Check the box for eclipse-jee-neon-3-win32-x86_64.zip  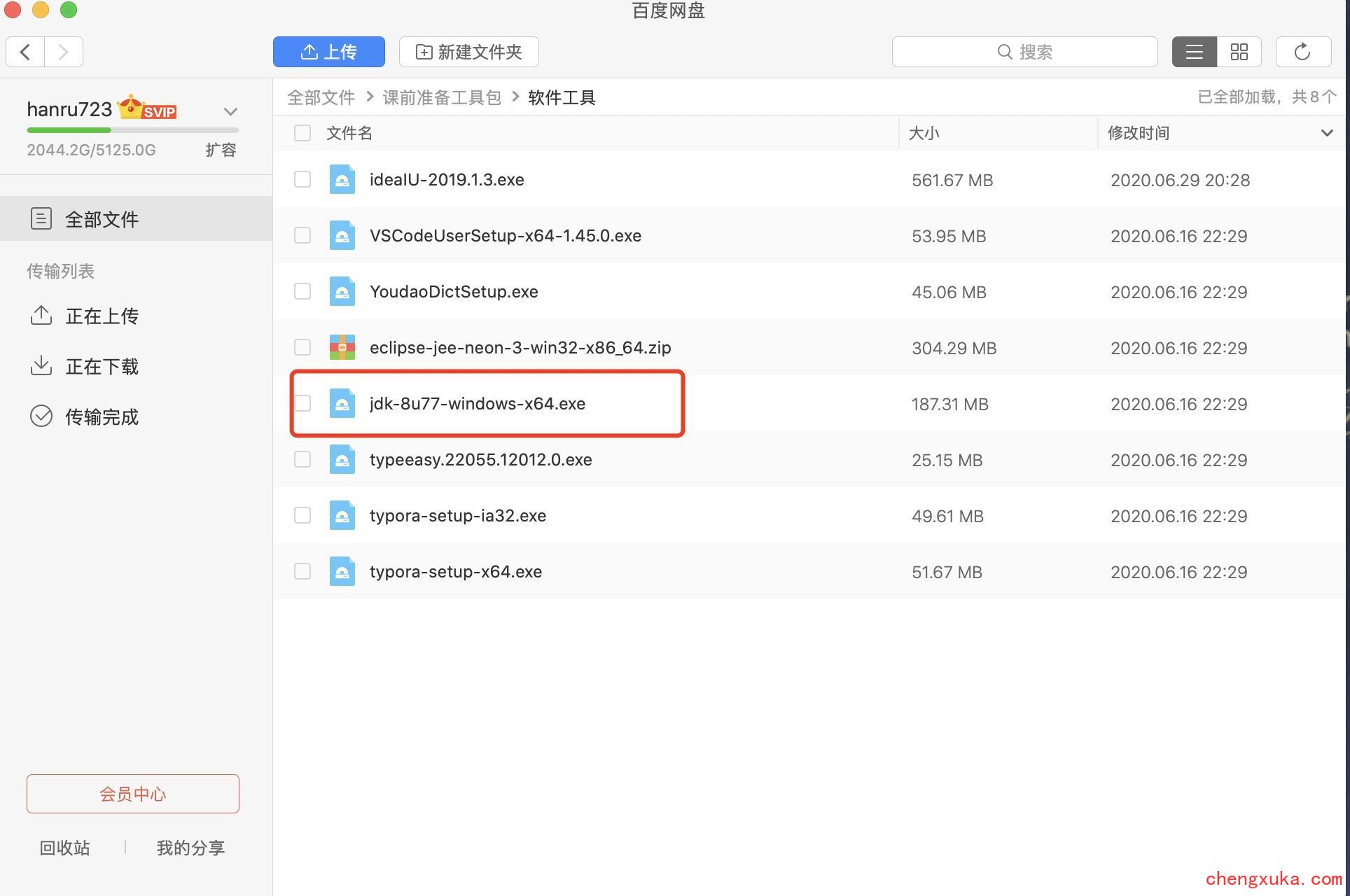(302, 347)
